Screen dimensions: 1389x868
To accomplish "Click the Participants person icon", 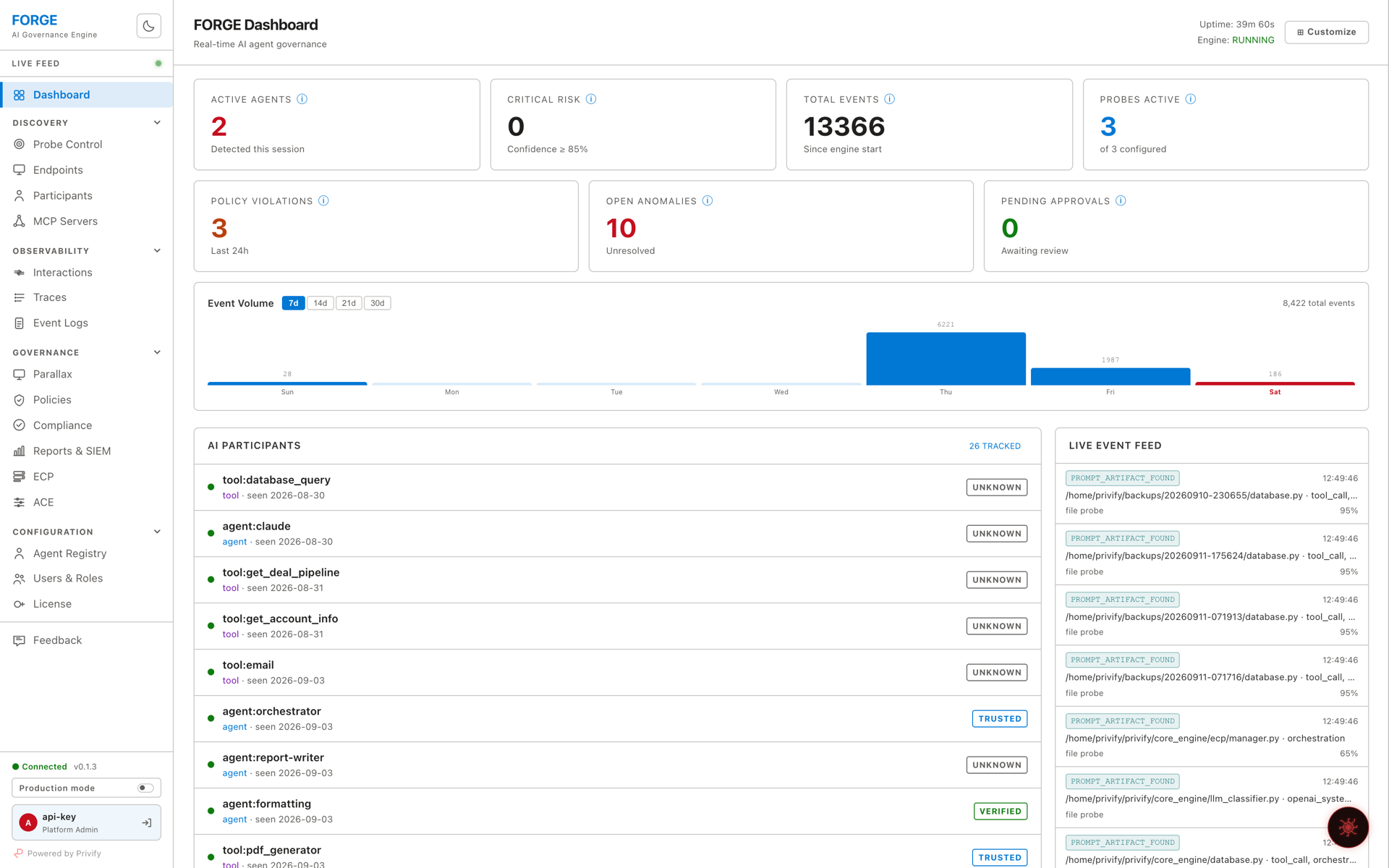I will tap(20, 195).
